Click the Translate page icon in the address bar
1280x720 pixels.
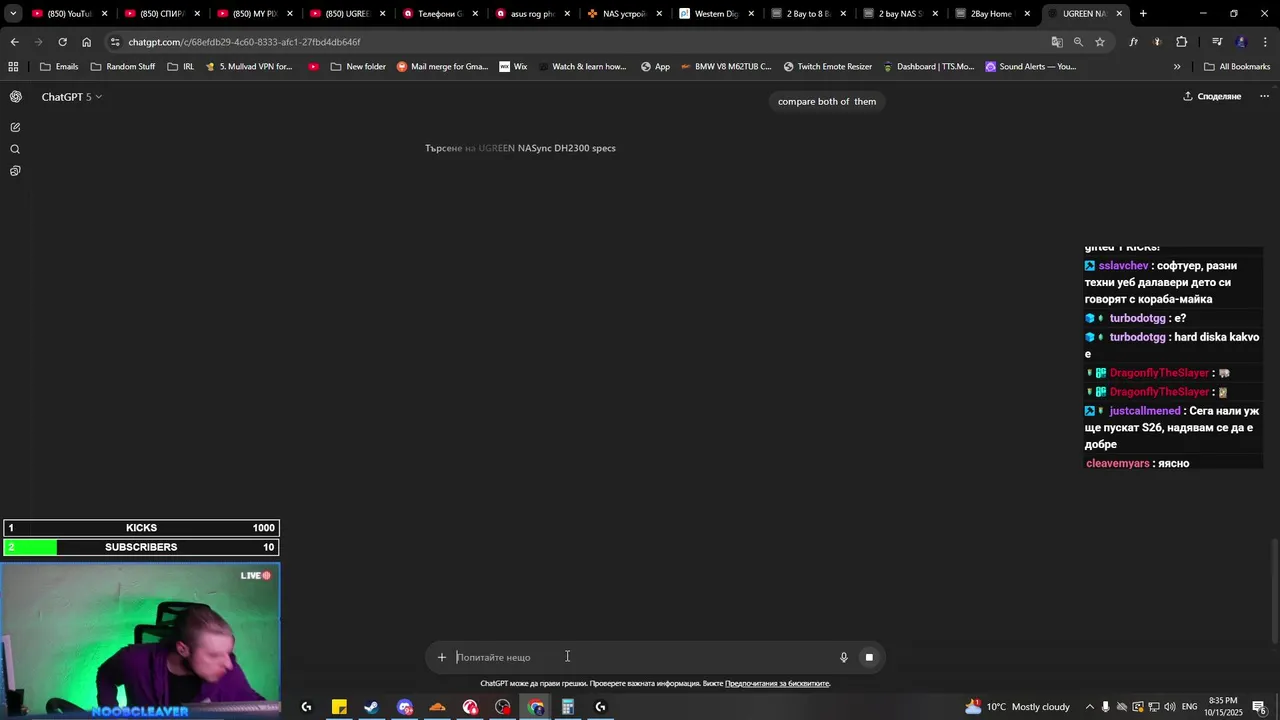tap(1057, 42)
